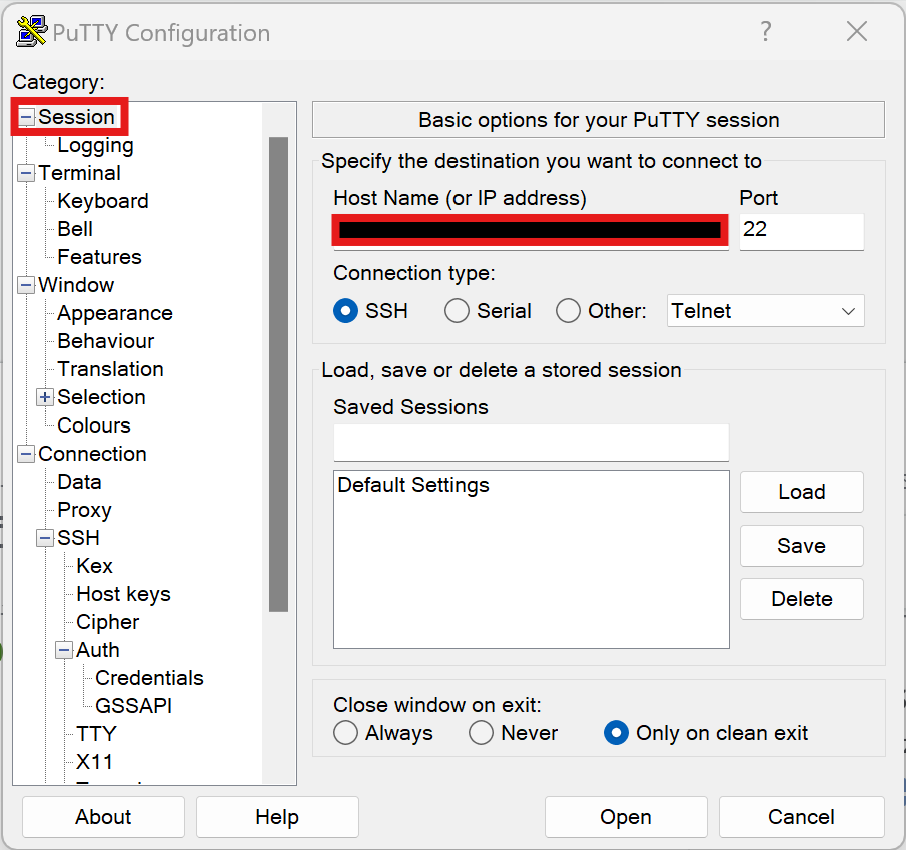The image size is (906, 850).
Task: Open the Proxy settings category
Action: pyautogui.click(x=84, y=510)
